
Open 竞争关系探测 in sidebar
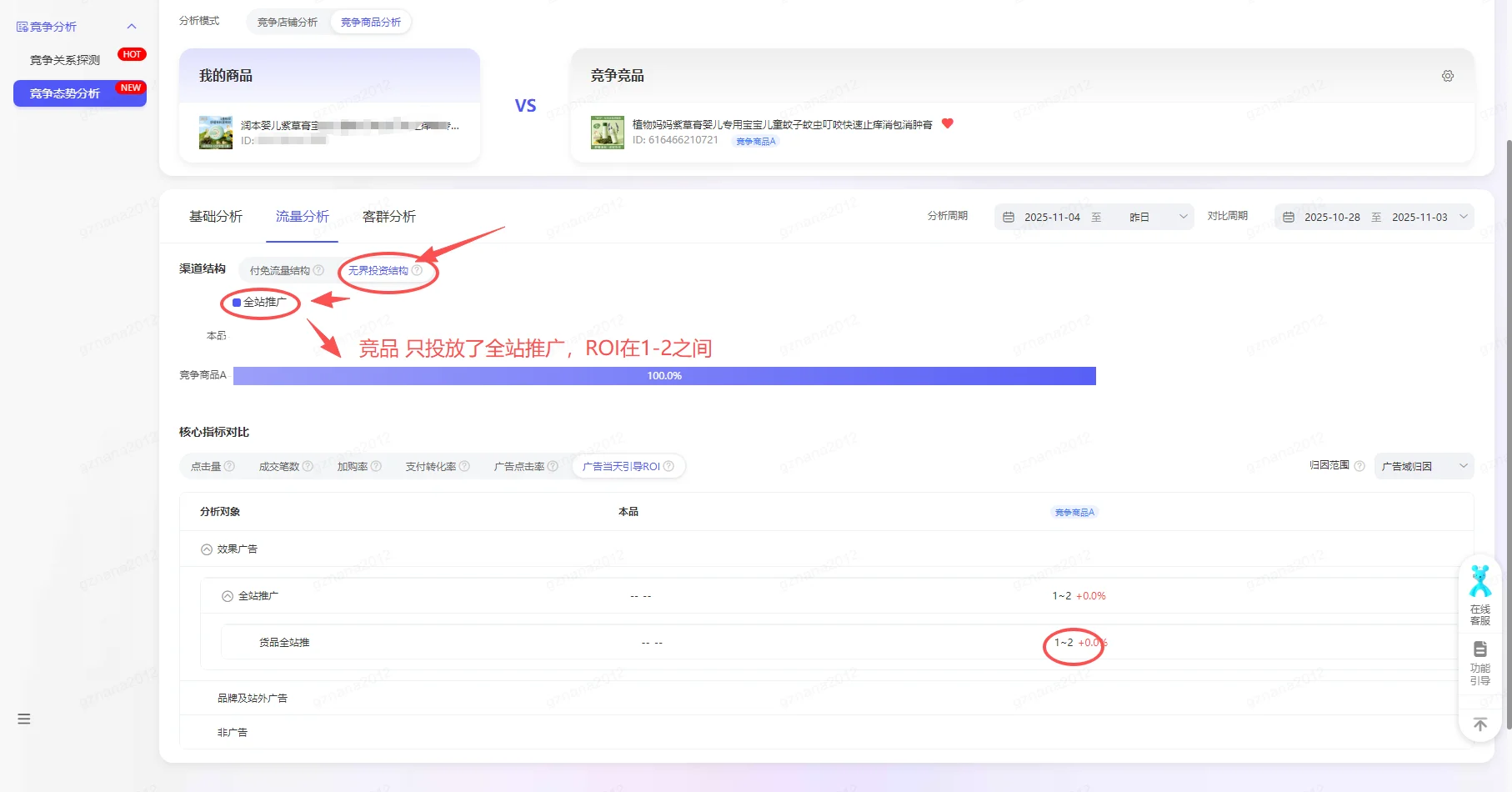pos(65,60)
